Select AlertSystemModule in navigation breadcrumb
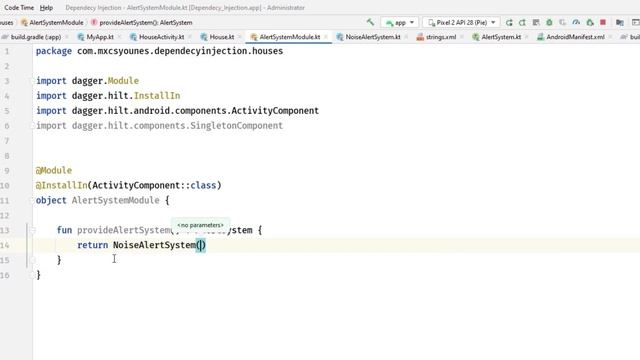The width and height of the screenshot is (640, 360). [52, 22]
